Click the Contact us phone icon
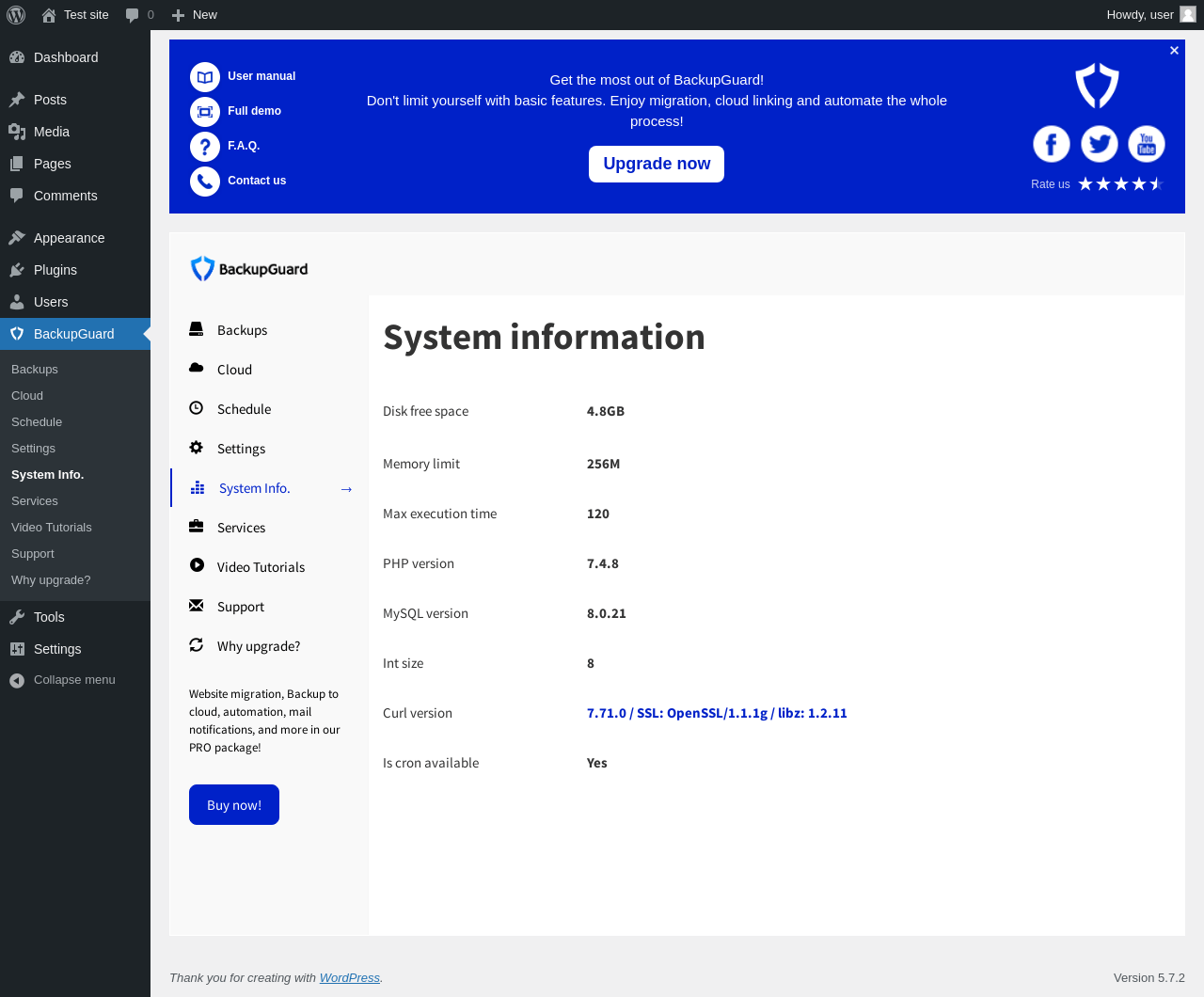This screenshot has width=1204, height=997. click(x=205, y=182)
